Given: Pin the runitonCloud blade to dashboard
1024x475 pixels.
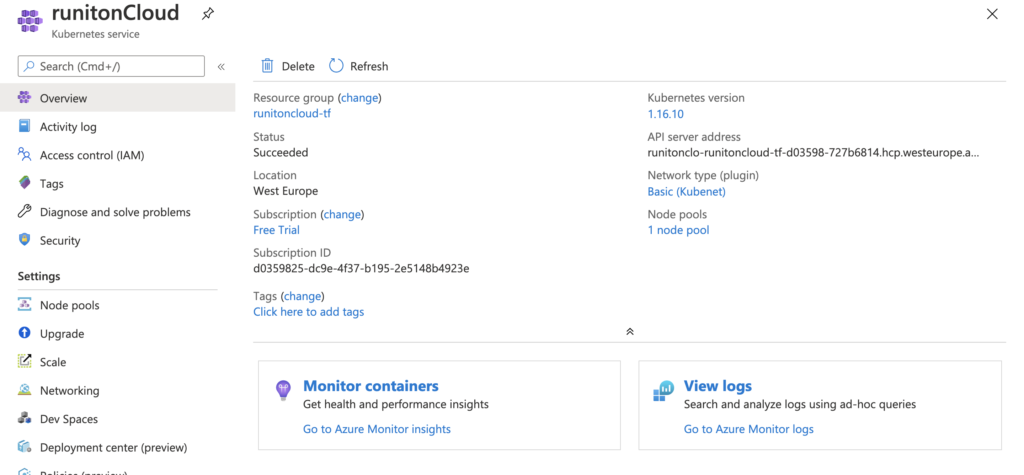Looking at the screenshot, I should click(208, 14).
